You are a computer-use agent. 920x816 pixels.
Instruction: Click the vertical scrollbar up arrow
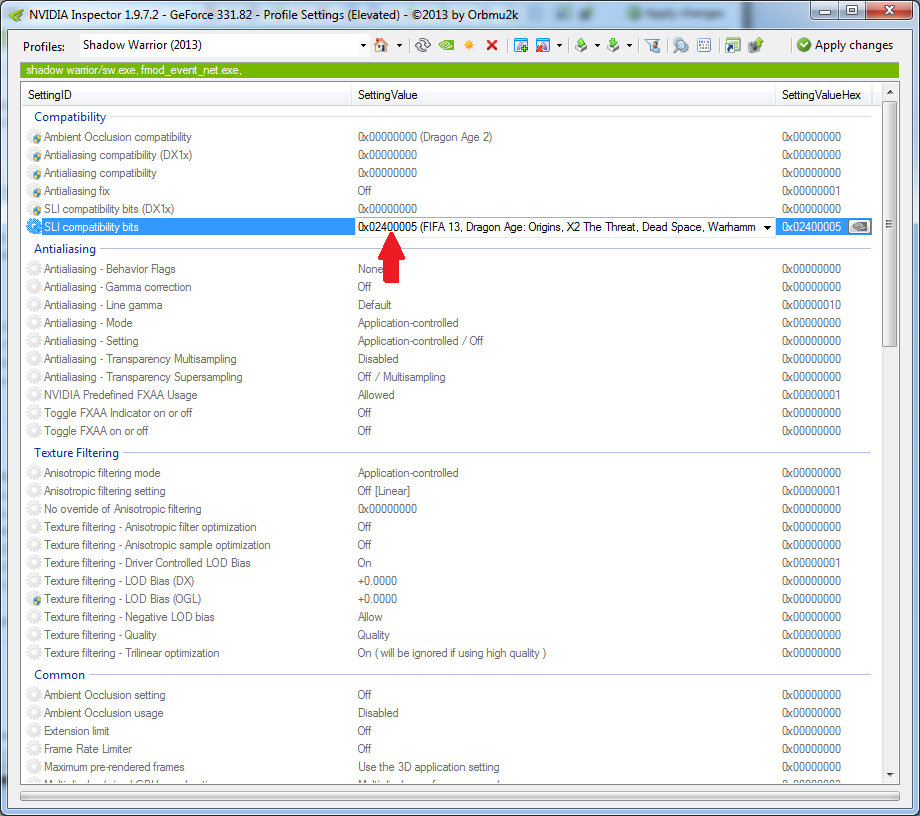(890, 92)
